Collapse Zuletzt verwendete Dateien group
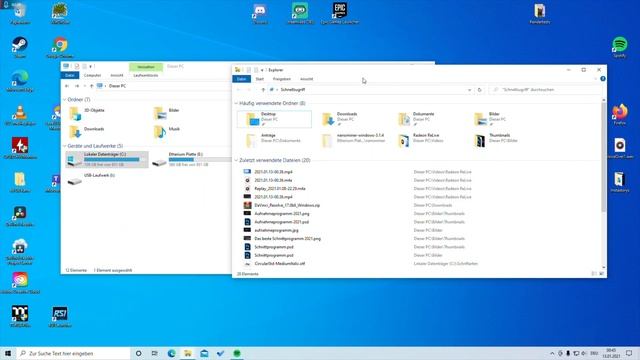Screen dimensions: 640x360 (236, 160)
